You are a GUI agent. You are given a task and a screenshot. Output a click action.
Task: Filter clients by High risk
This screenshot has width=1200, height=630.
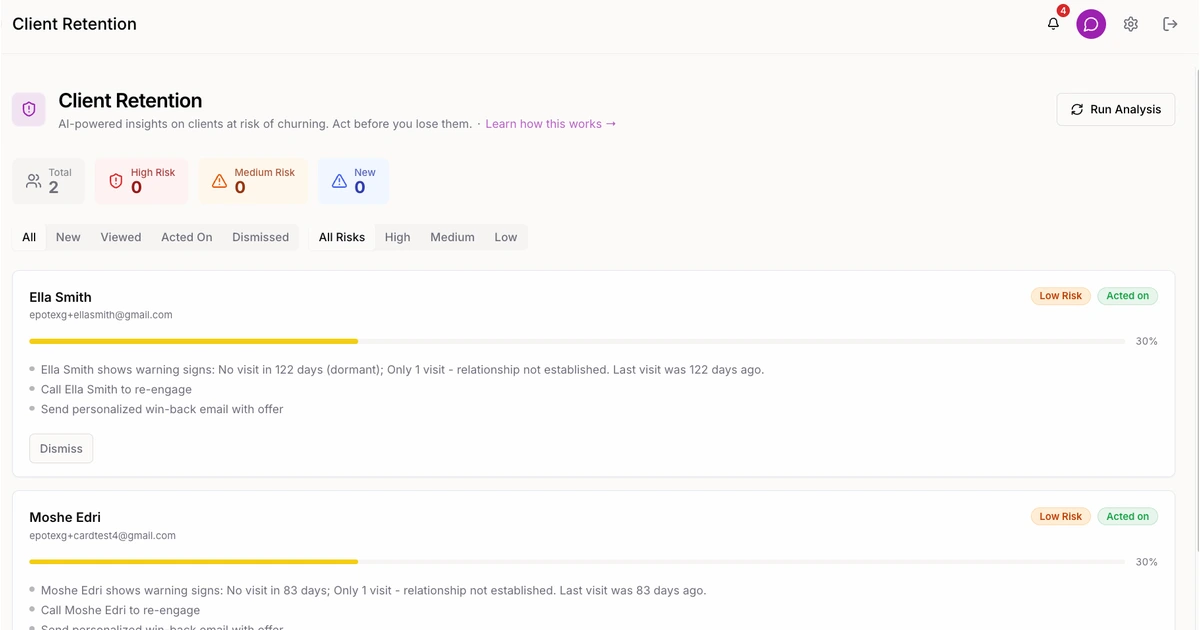click(x=397, y=237)
